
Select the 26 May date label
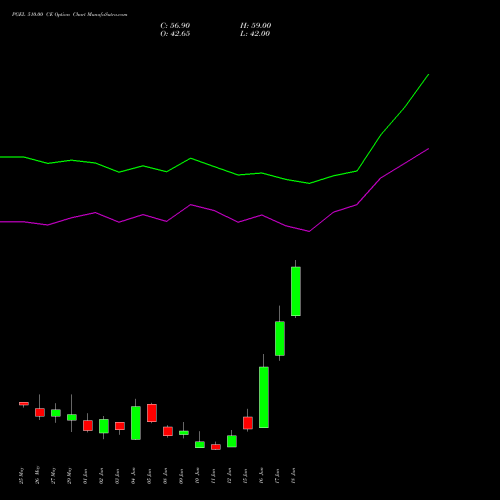pyautogui.click(x=38, y=475)
